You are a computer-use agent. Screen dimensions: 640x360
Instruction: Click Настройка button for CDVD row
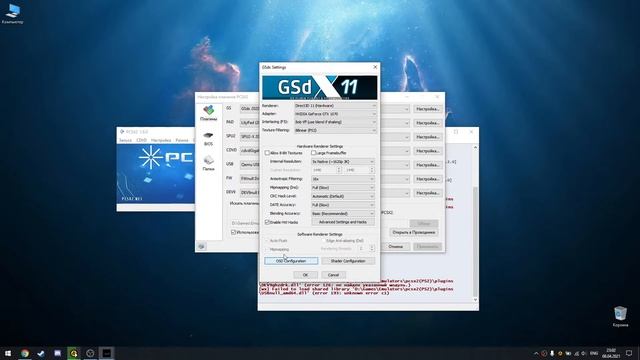click(x=427, y=151)
